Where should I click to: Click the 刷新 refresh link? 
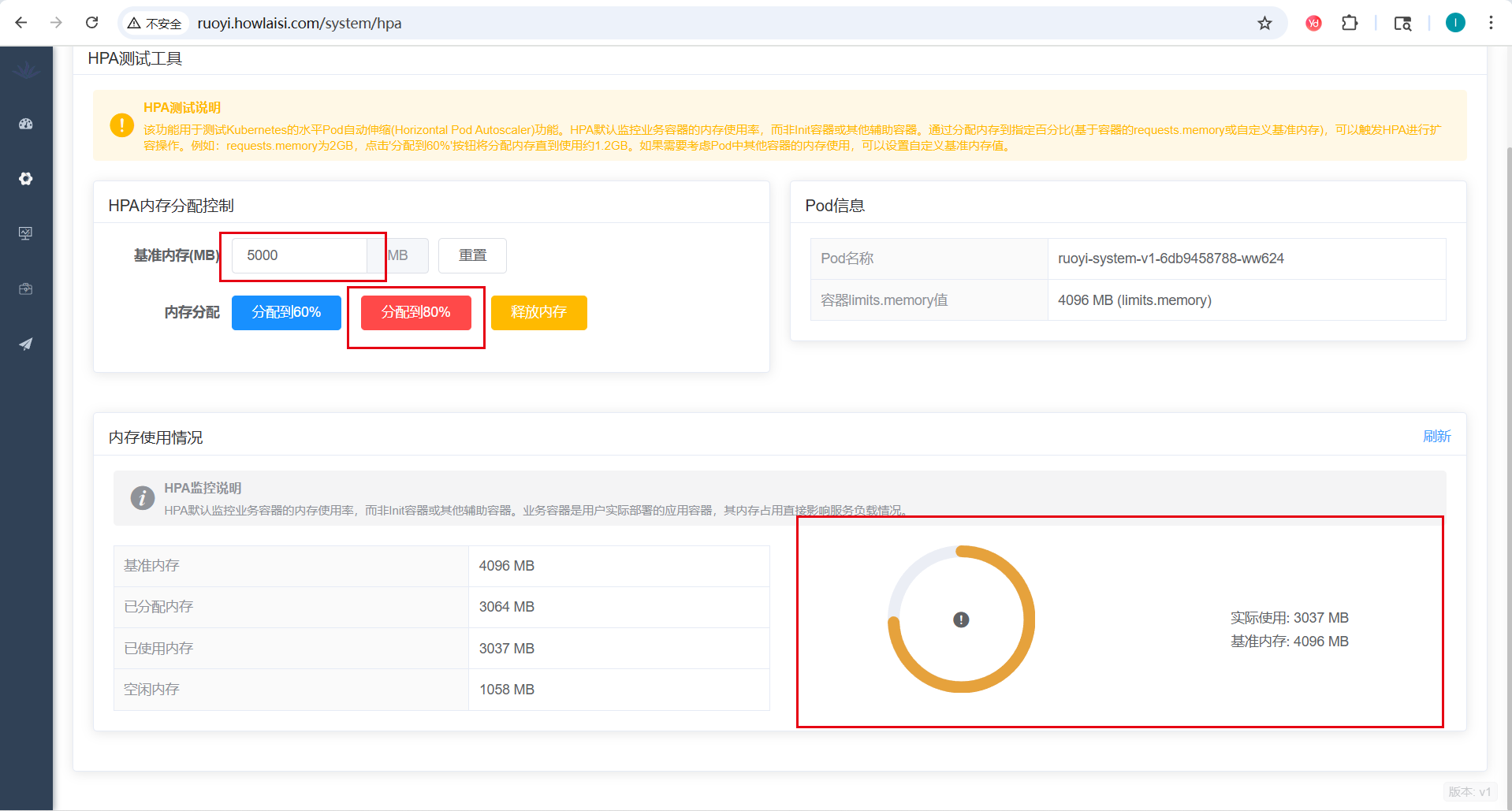click(x=1436, y=436)
